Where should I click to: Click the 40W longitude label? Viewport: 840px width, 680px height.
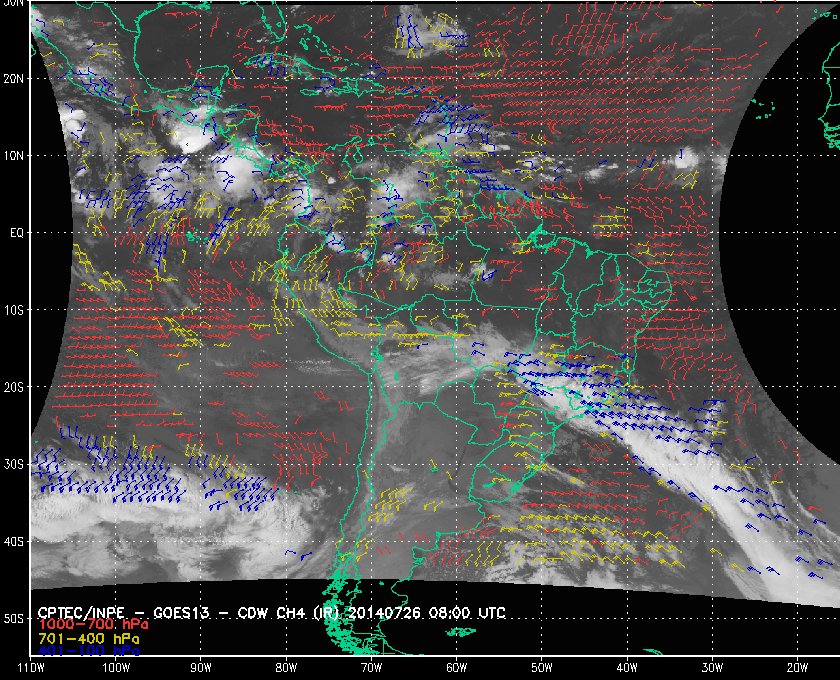[x=627, y=668]
